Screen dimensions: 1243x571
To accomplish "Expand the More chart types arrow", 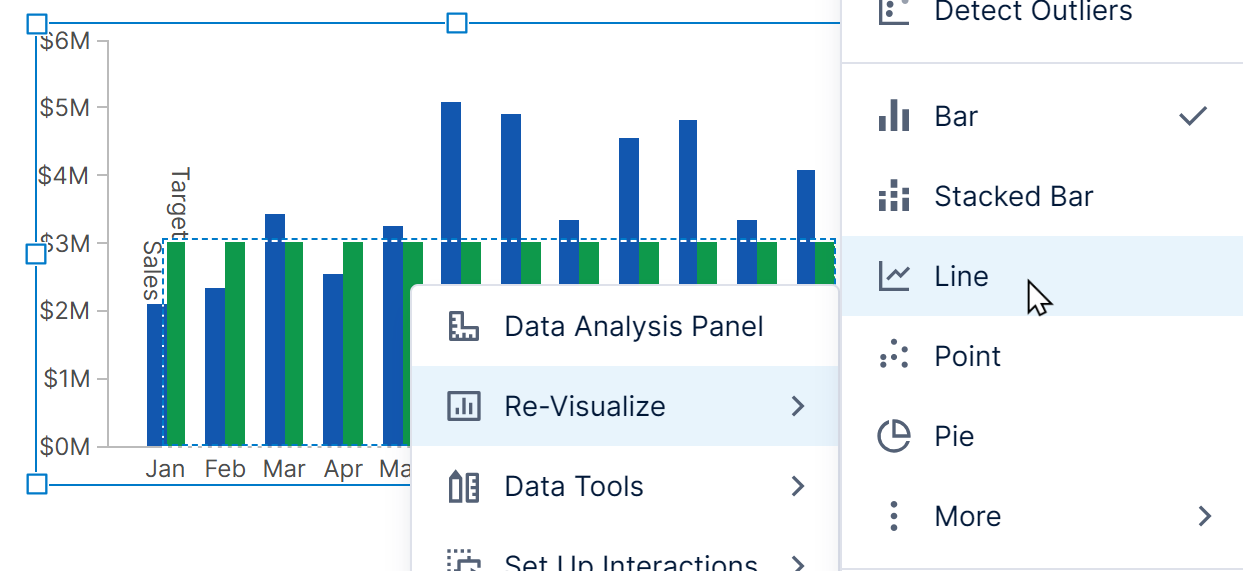I will pyautogui.click(x=1204, y=516).
